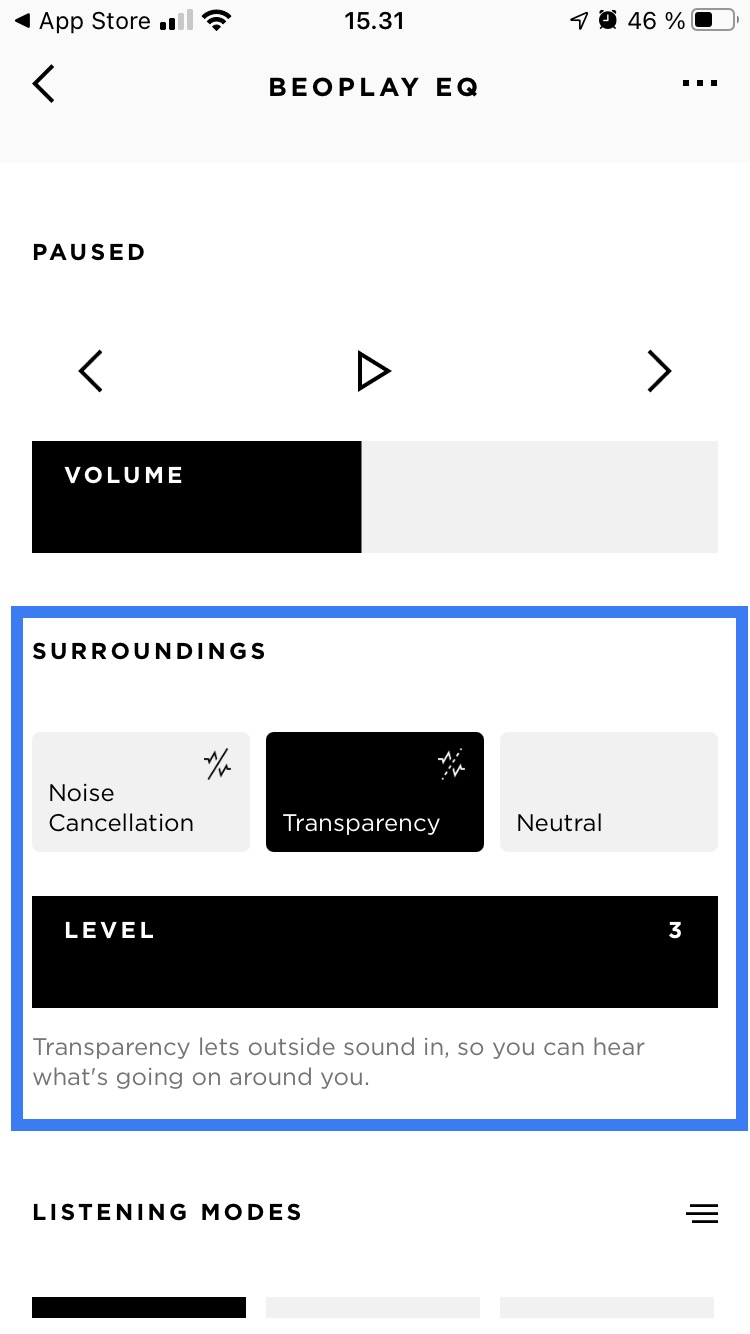Select Neutral surroundings mode
This screenshot has height=1334, width=750.
pyautogui.click(x=609, y=792)
